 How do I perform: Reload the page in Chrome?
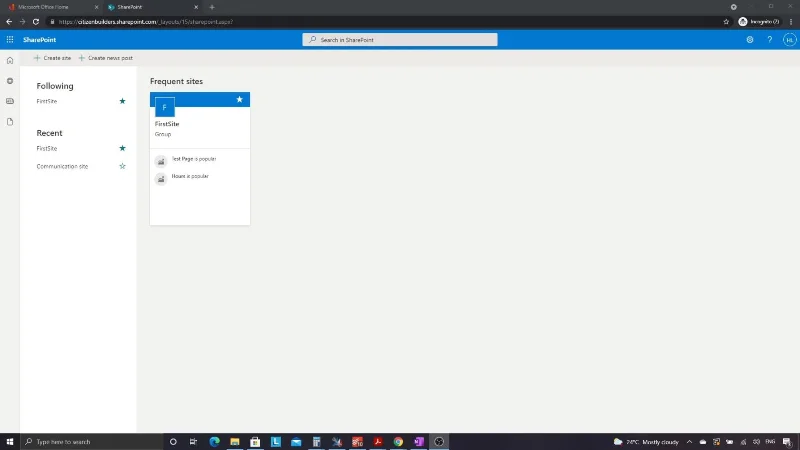[36, 22]
